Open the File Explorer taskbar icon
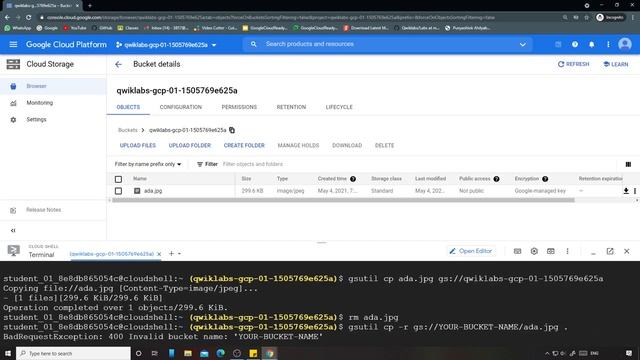640x360 pixels. (x=188, y=353)
